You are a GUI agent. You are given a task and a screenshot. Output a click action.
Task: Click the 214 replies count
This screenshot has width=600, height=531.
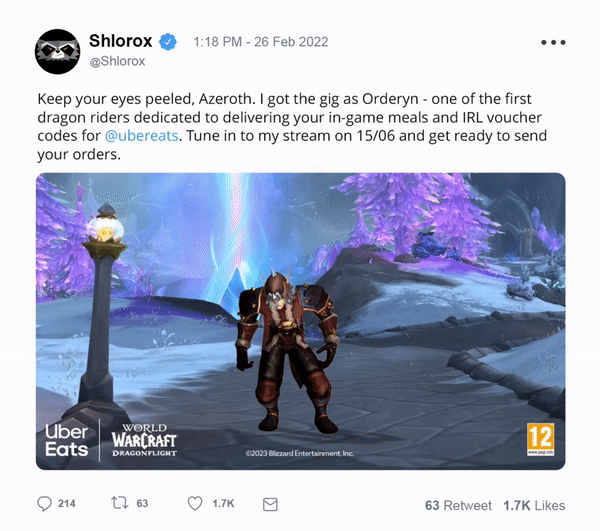[x=67, y=503]
